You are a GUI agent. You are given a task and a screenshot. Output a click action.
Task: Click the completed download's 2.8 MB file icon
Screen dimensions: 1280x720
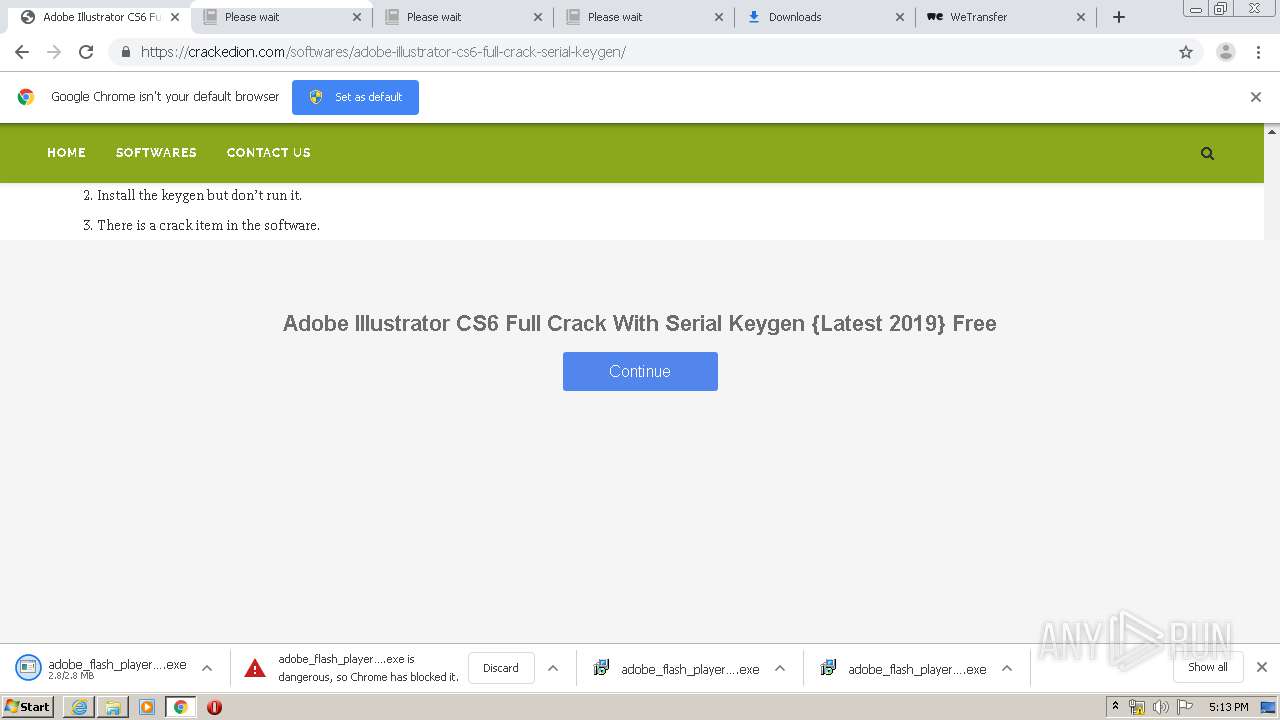click(28, 667)
